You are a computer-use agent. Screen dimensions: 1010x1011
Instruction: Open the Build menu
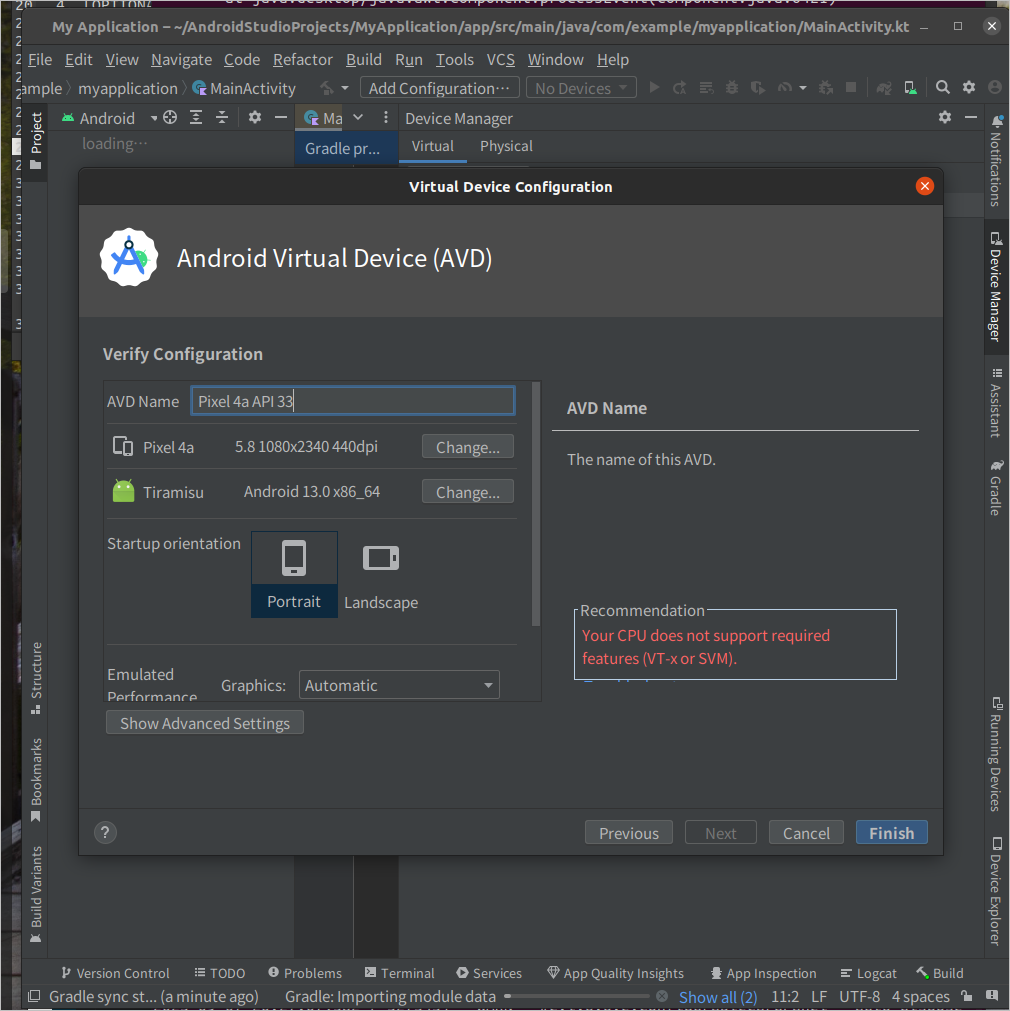click(364, 59)
